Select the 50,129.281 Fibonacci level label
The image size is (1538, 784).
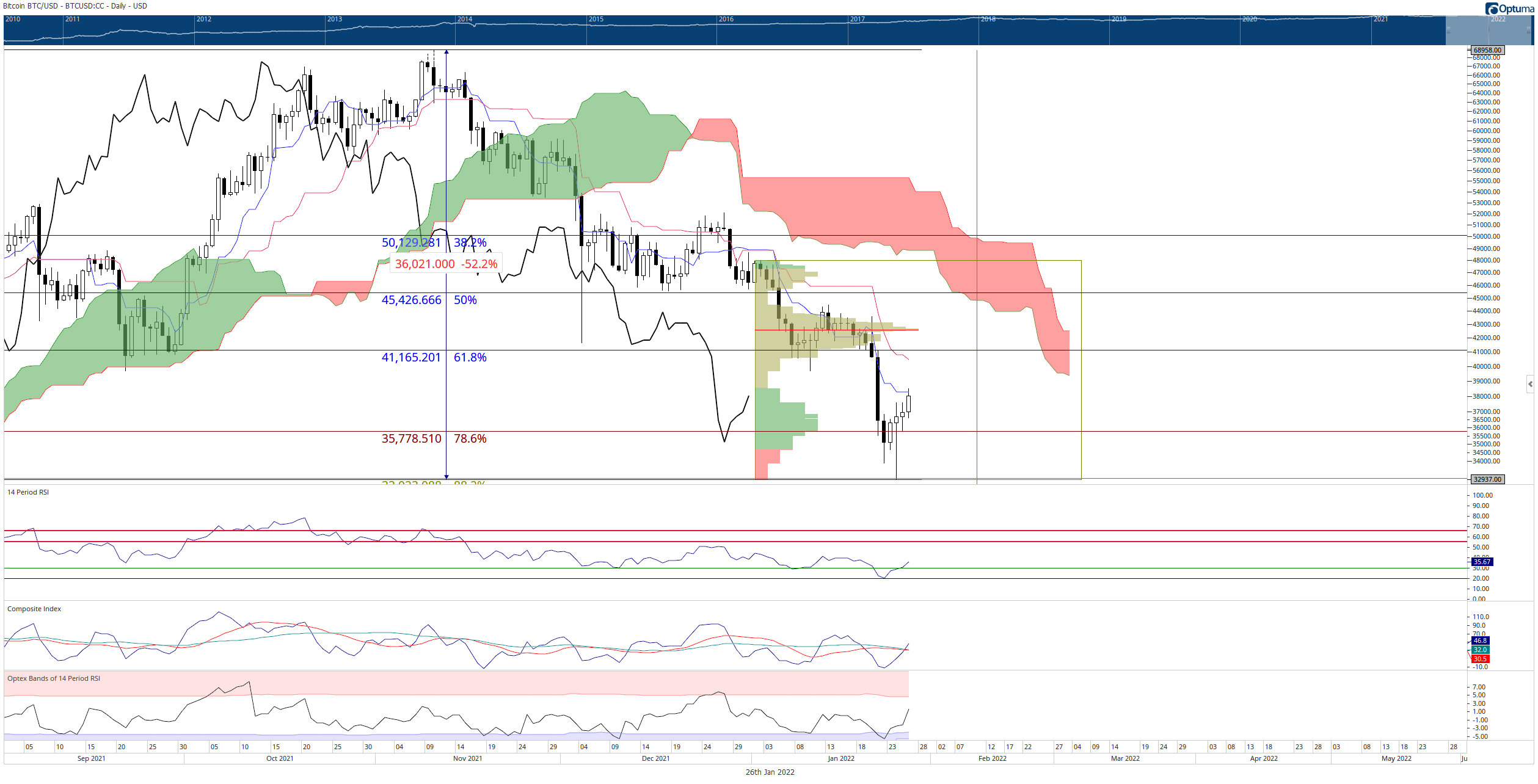411,242
